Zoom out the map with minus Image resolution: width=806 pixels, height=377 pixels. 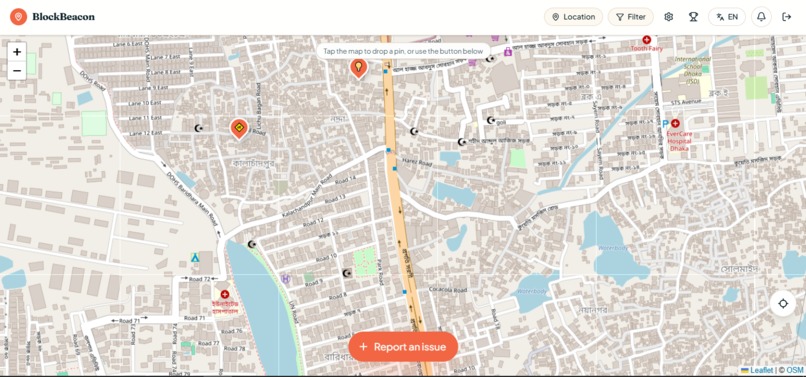pos(17,70)
